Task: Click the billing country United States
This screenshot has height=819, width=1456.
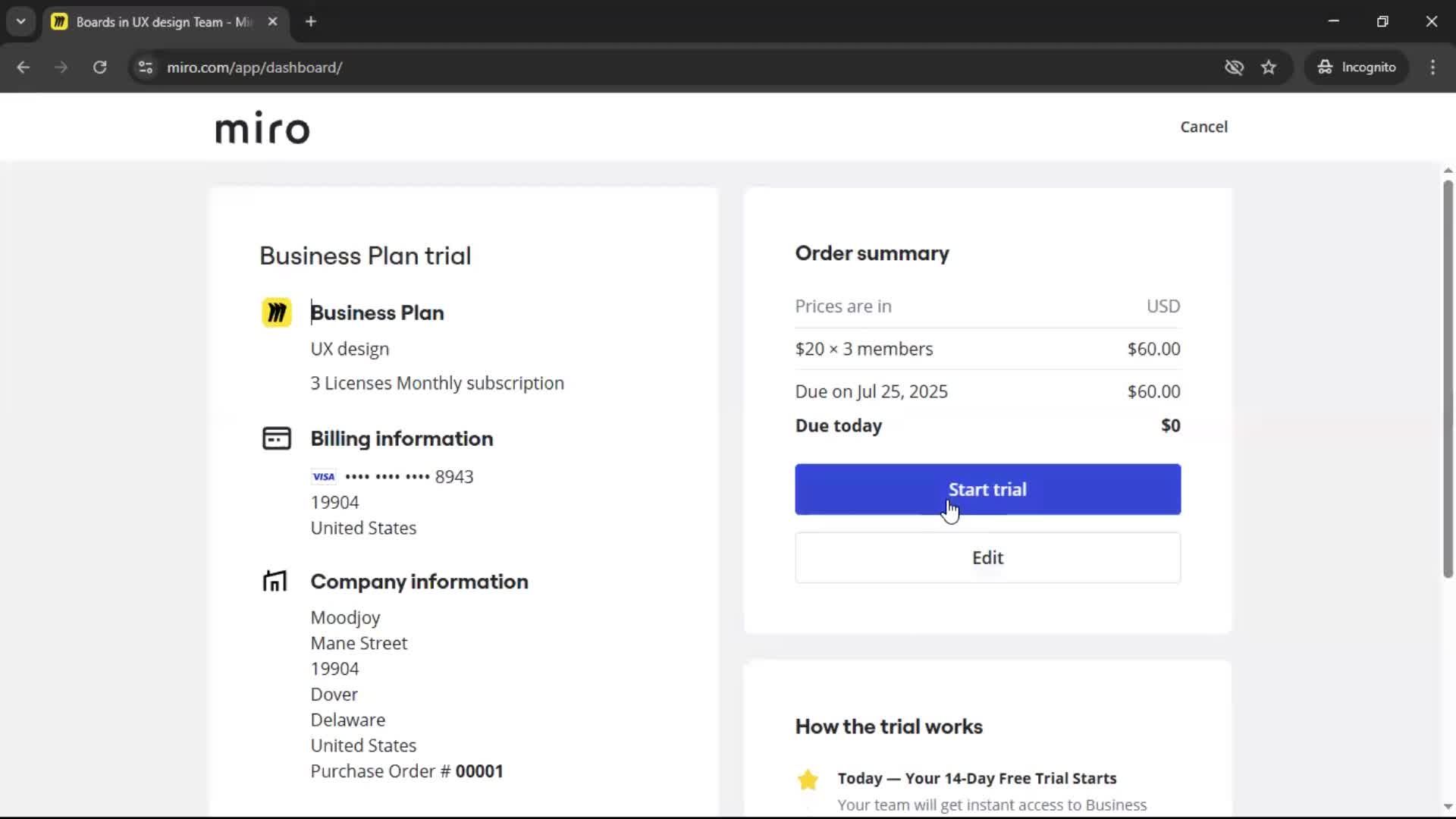Action: coord(363,528)
